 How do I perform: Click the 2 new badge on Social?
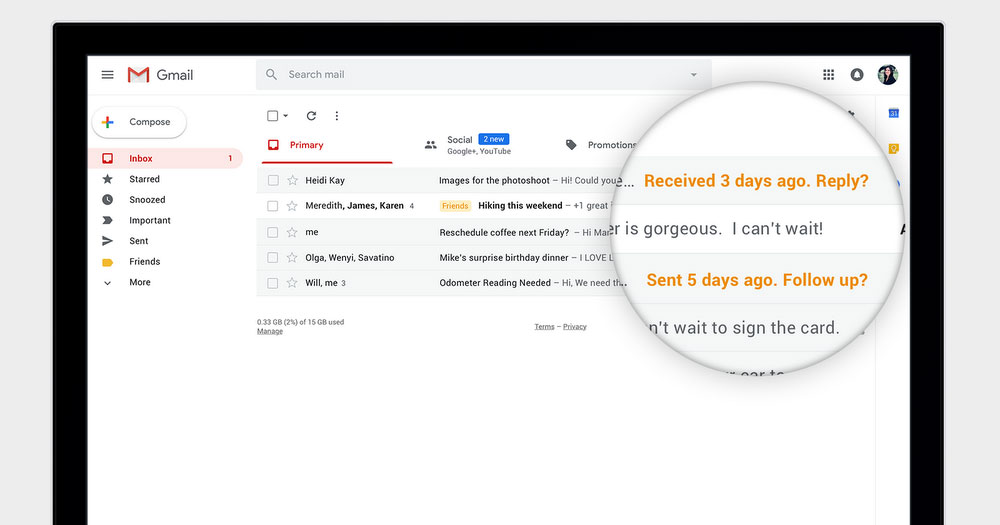click(x=494, y=139)
